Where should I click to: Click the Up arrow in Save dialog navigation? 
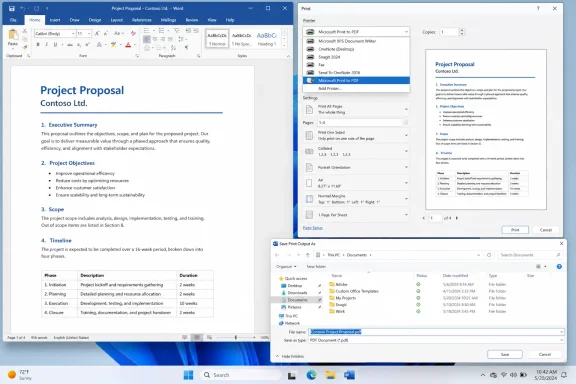pos(308,255)
